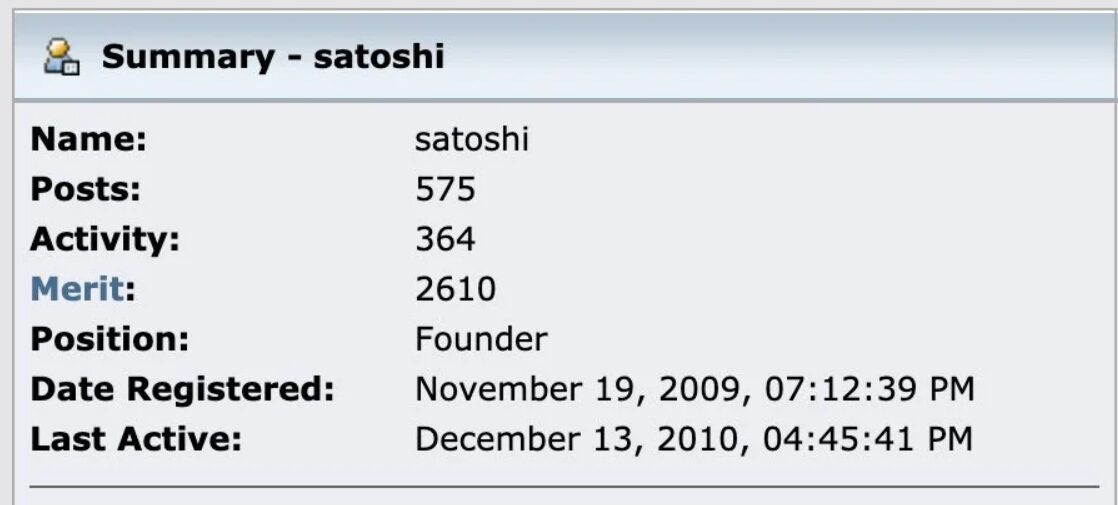This screenshot has height=505, width=1118.
Task: Select the Name field label
Action: pos(89,139)
